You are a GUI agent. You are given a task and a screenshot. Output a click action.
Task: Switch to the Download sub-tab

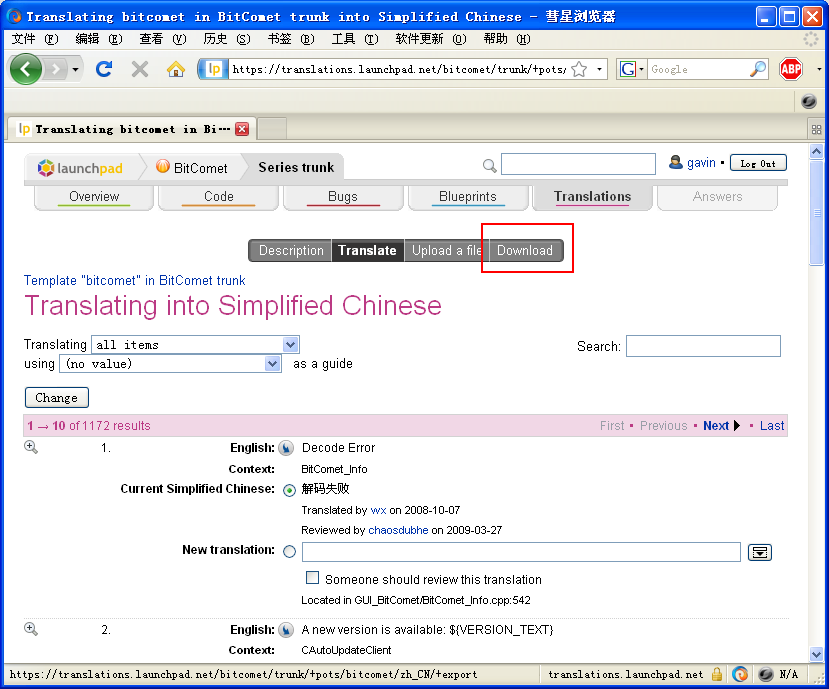pos(525,250)
